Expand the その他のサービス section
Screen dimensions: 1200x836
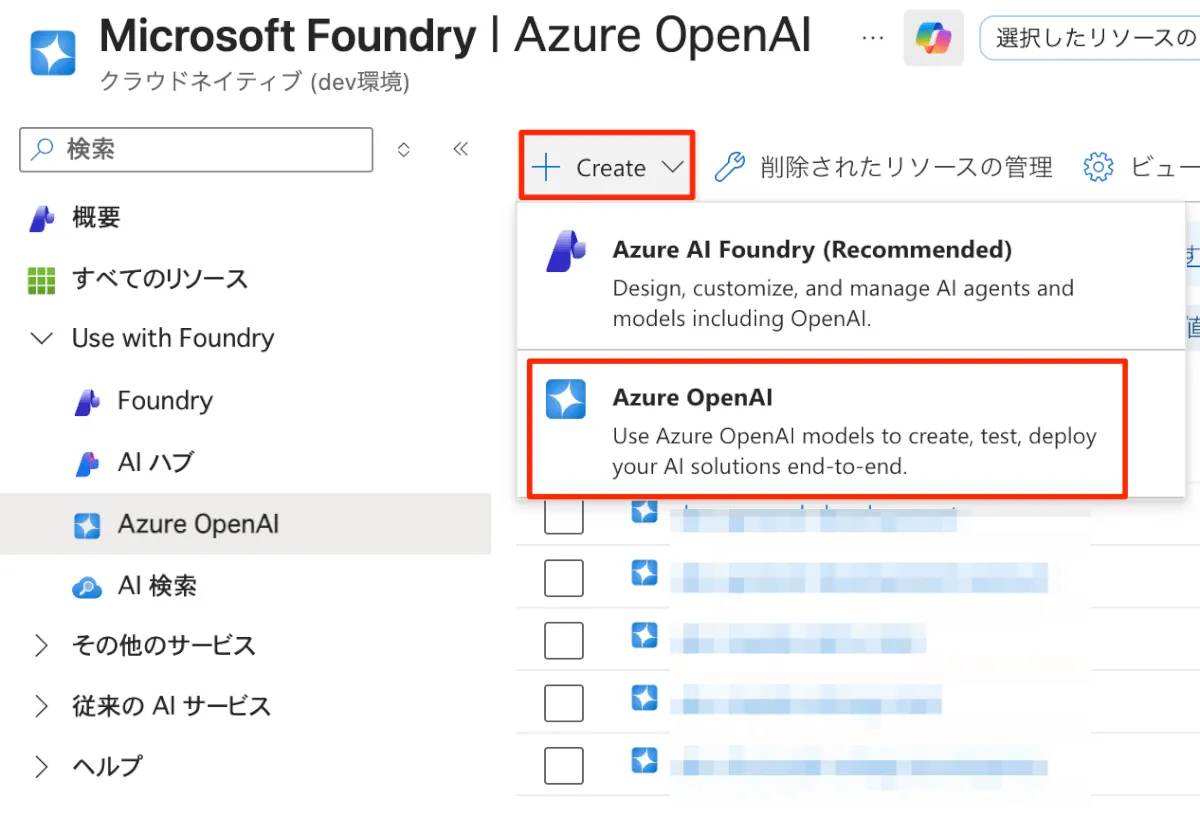point(42,646)
